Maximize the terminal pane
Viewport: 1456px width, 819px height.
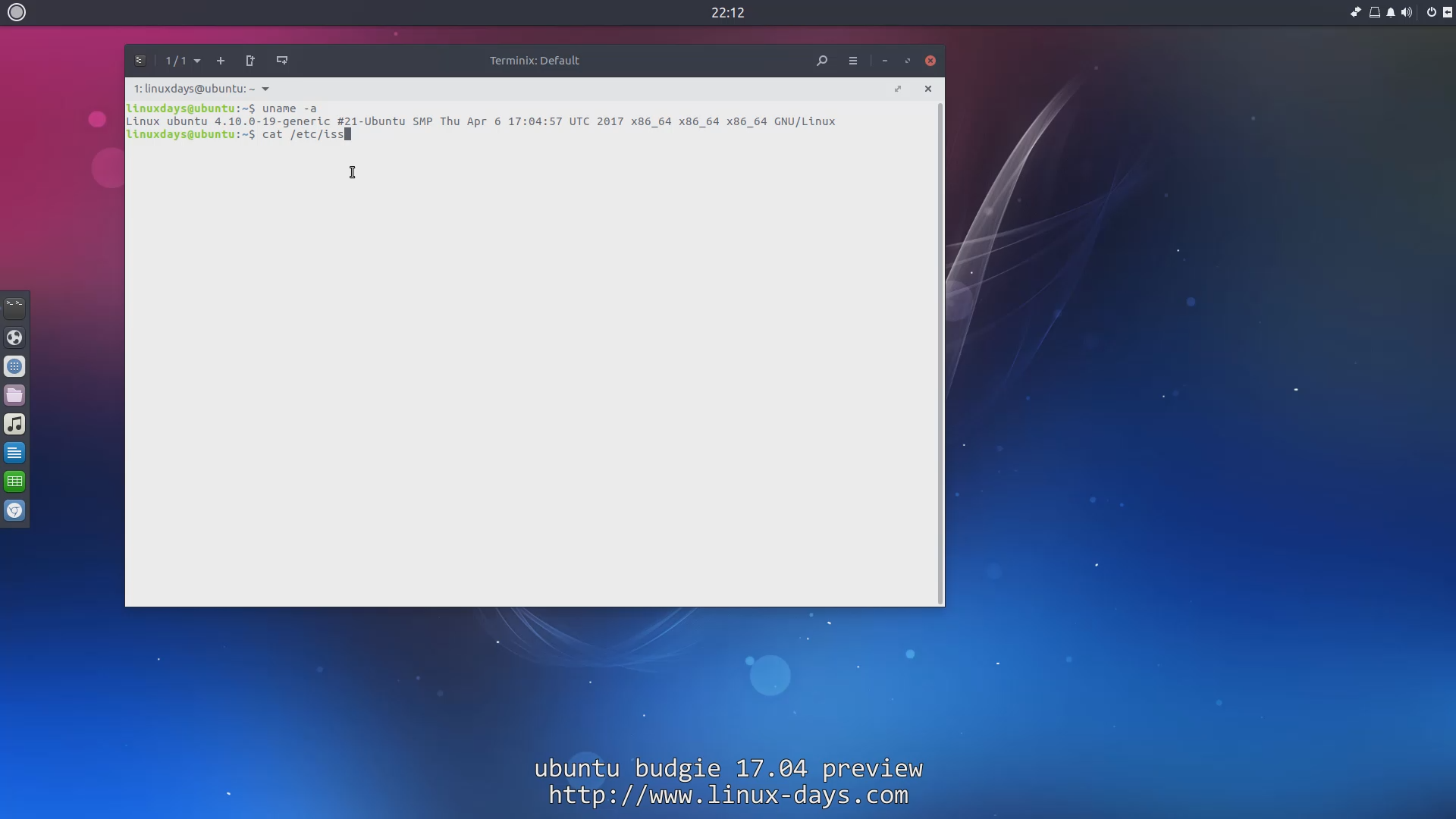pos(898,89)
